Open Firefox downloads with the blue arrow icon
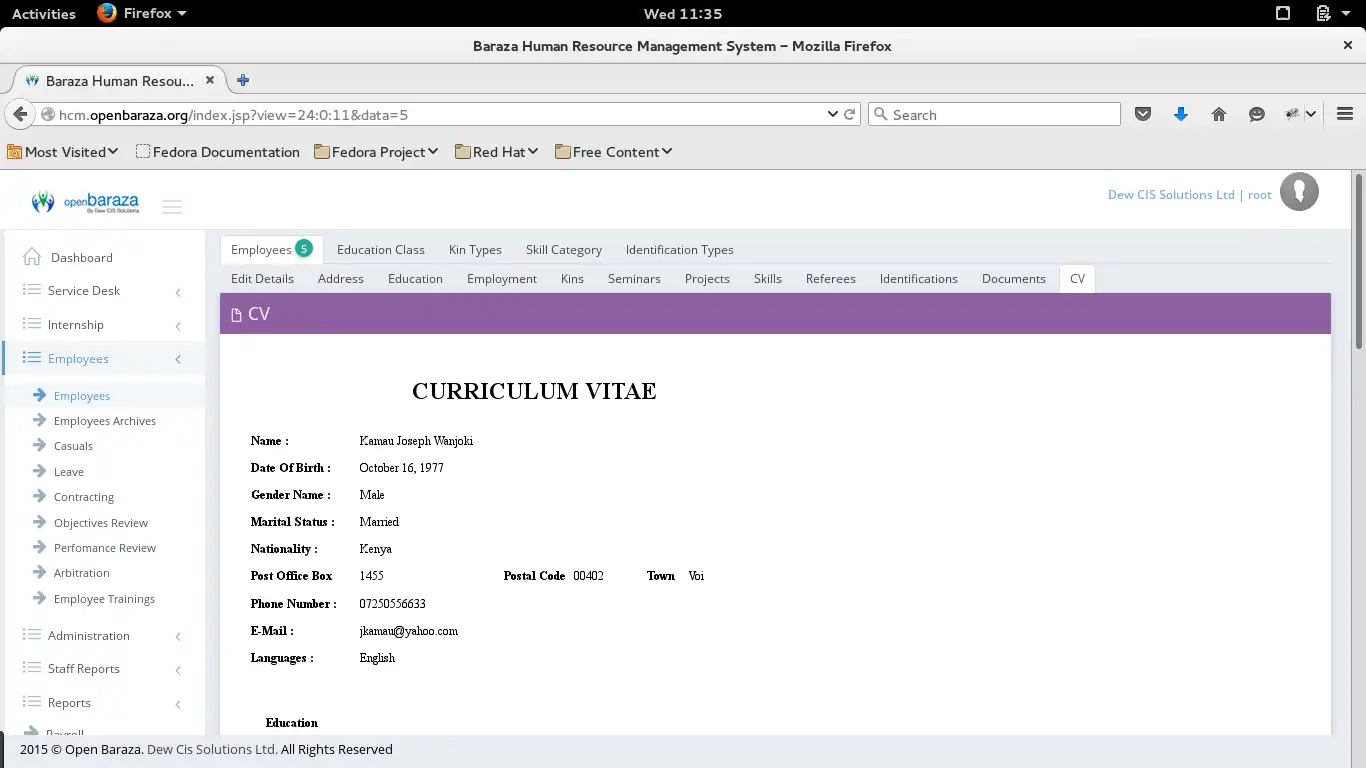The width and height of the screenshot is (1366, 768). coord(1181,114)
